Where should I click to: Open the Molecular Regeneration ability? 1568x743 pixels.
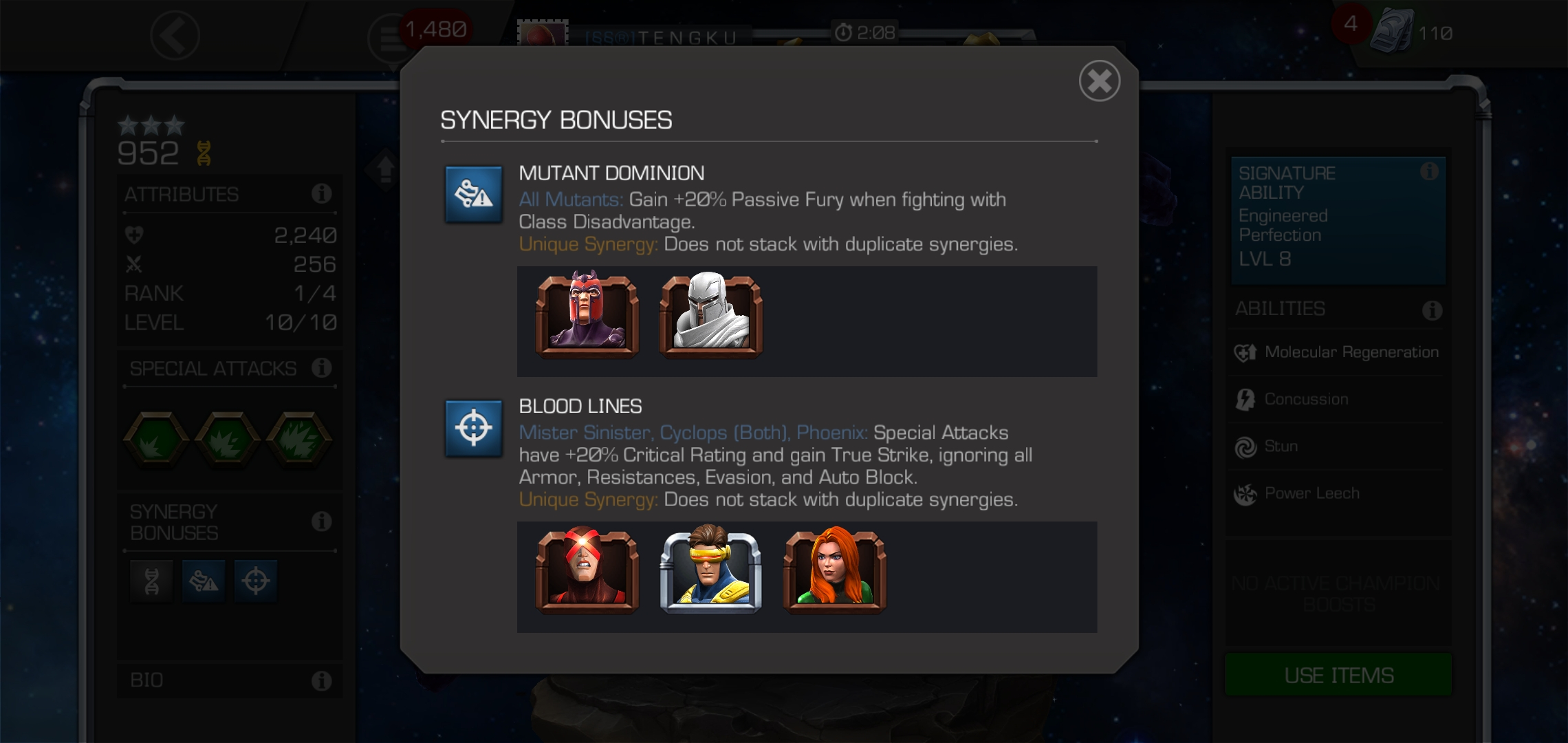[x=1337, y=352]
